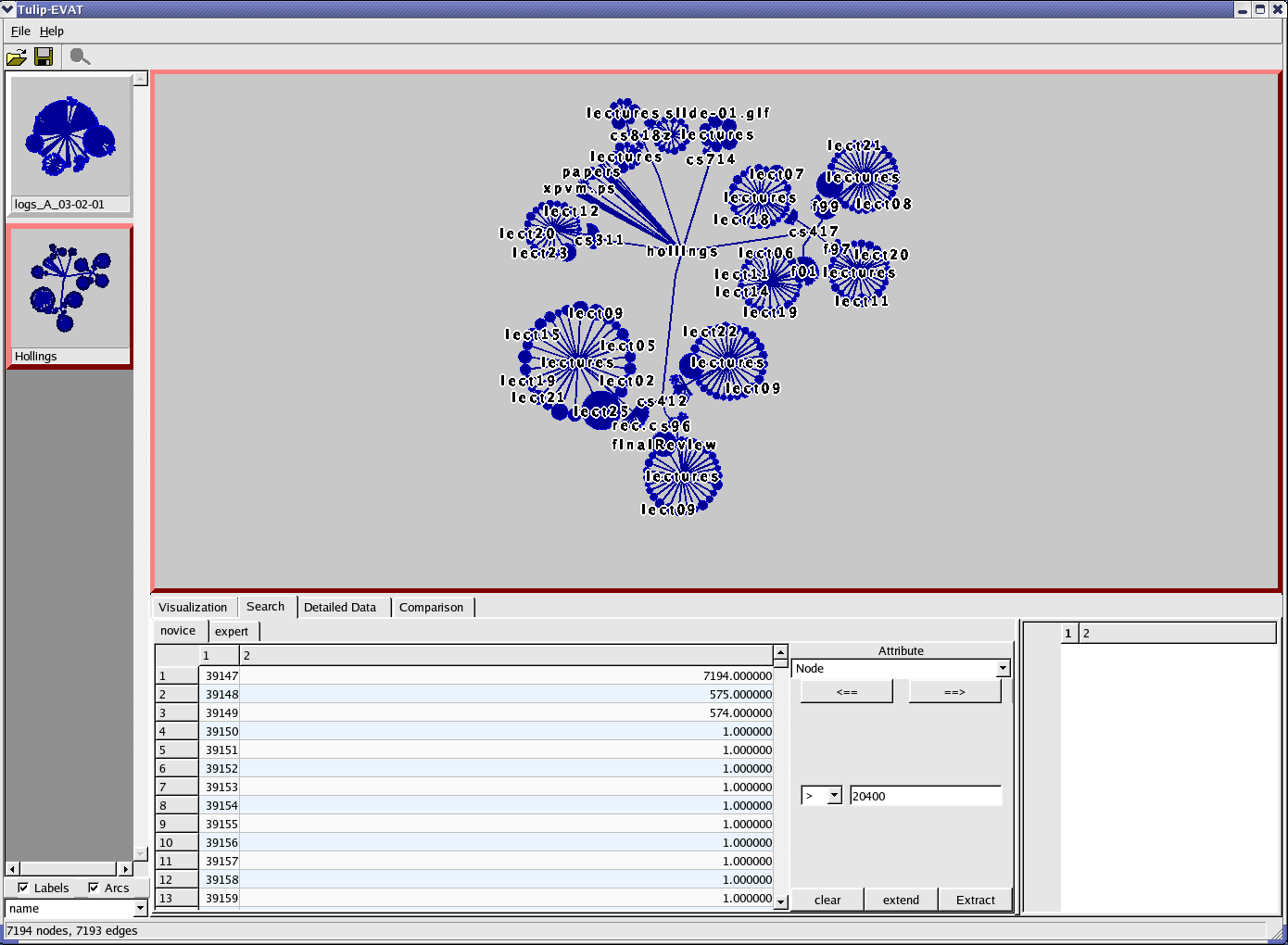The height and width of the screenshot is (945, 1288).
Task: Click the magnifying glass search icon
Action: click(80, 57)
